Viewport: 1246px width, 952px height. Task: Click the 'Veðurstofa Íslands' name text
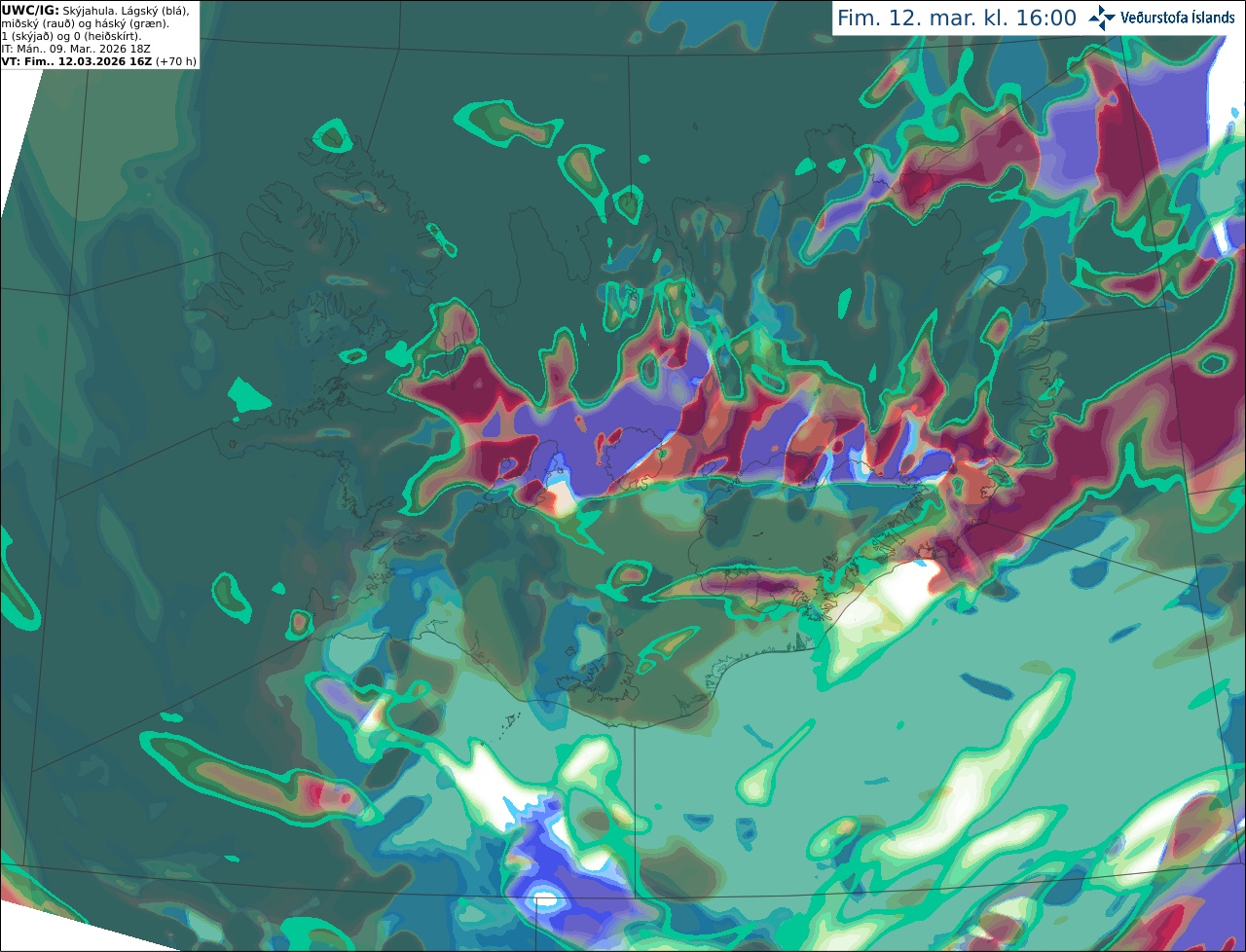coord(1178,18)
